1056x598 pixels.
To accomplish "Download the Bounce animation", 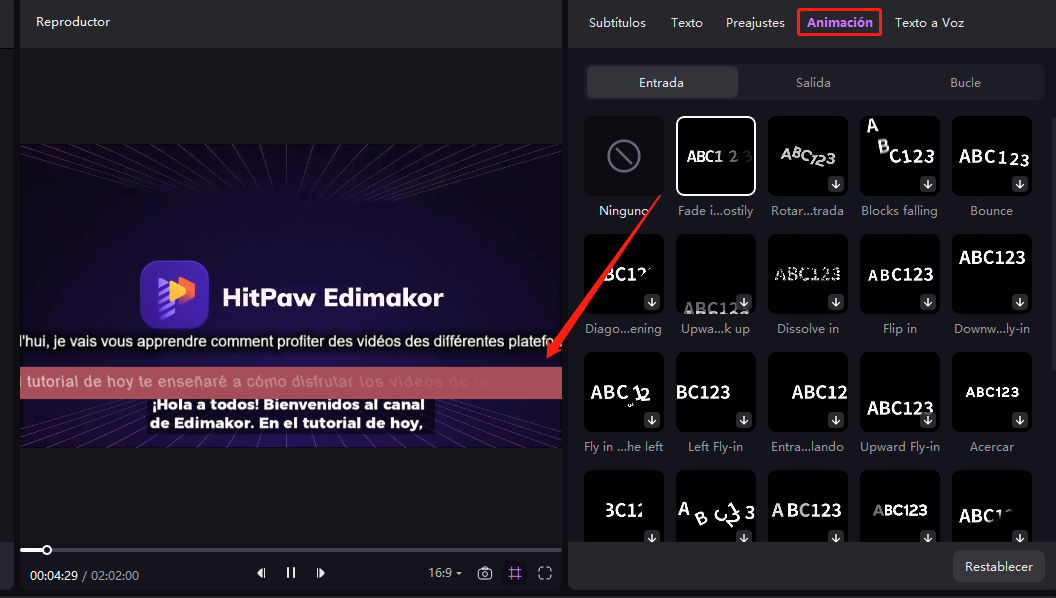I will click(x=1020, y=184).
